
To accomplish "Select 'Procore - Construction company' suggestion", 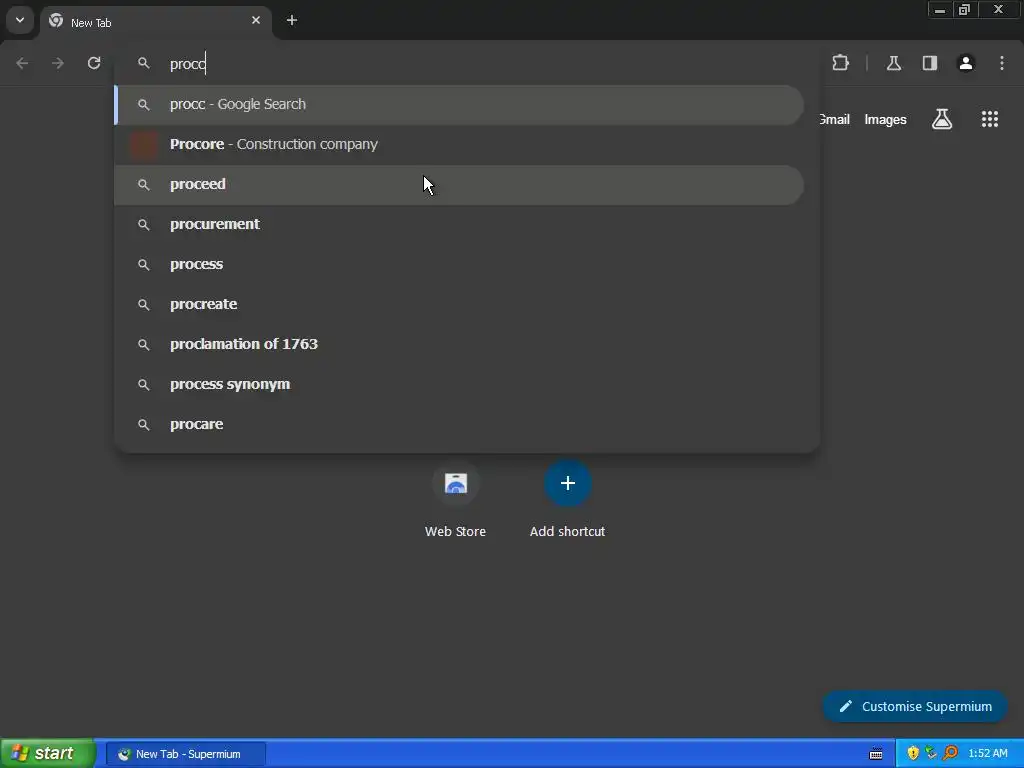I will 459,144.
